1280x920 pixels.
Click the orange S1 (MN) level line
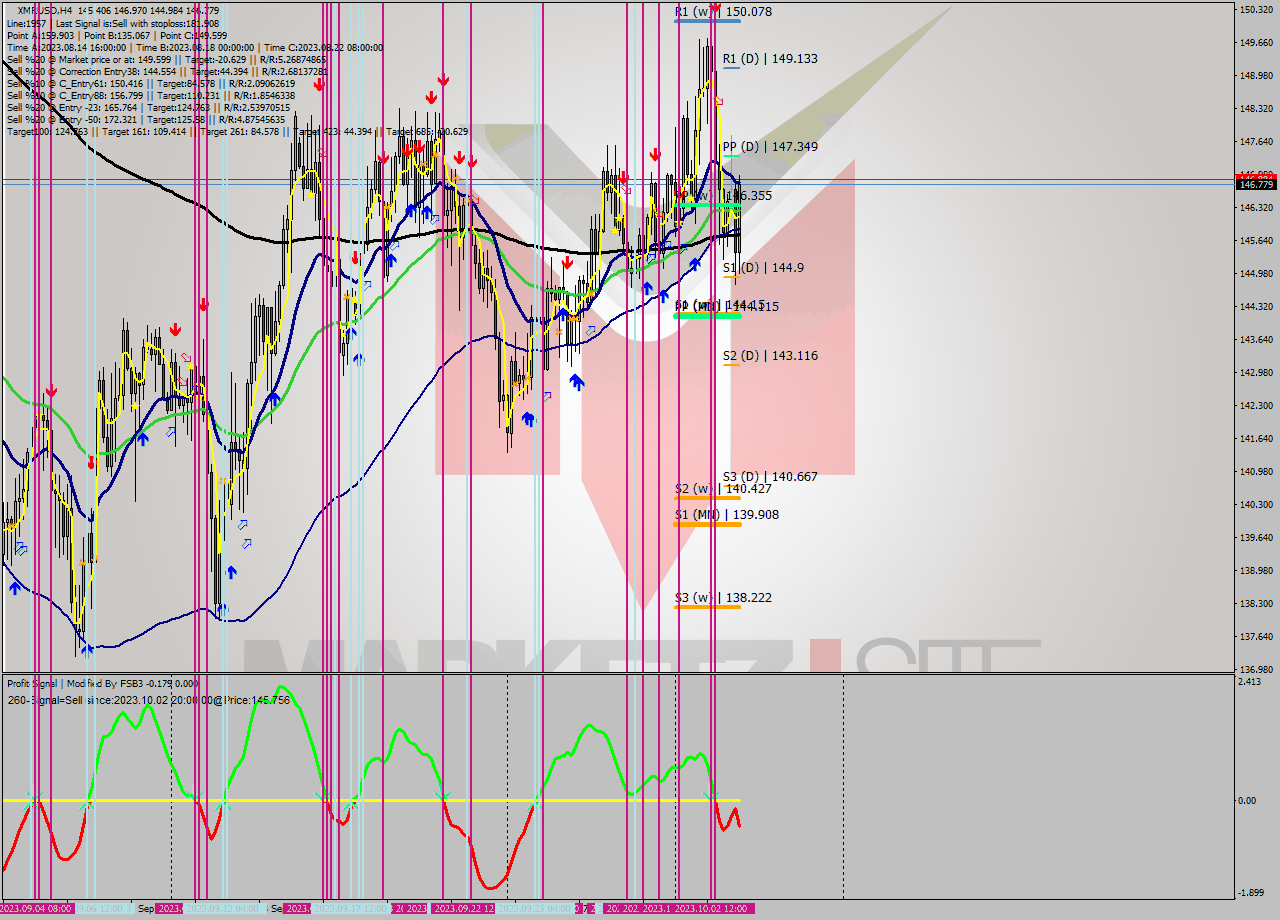[707, 524]
